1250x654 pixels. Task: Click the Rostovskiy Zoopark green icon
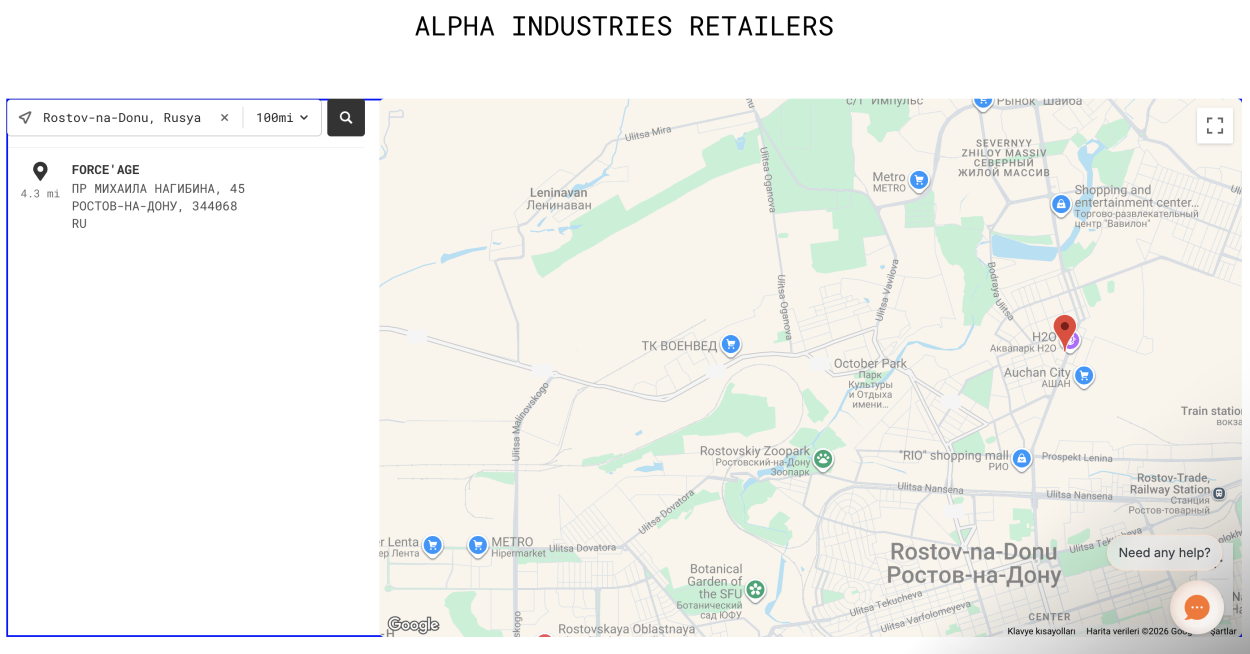[x=823, y=460]
